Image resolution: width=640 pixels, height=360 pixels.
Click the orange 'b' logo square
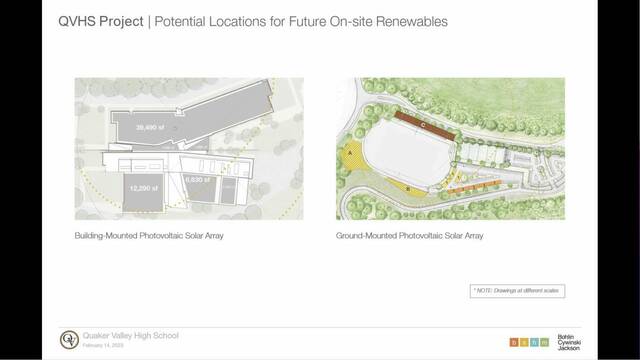[x=514, y=342]
